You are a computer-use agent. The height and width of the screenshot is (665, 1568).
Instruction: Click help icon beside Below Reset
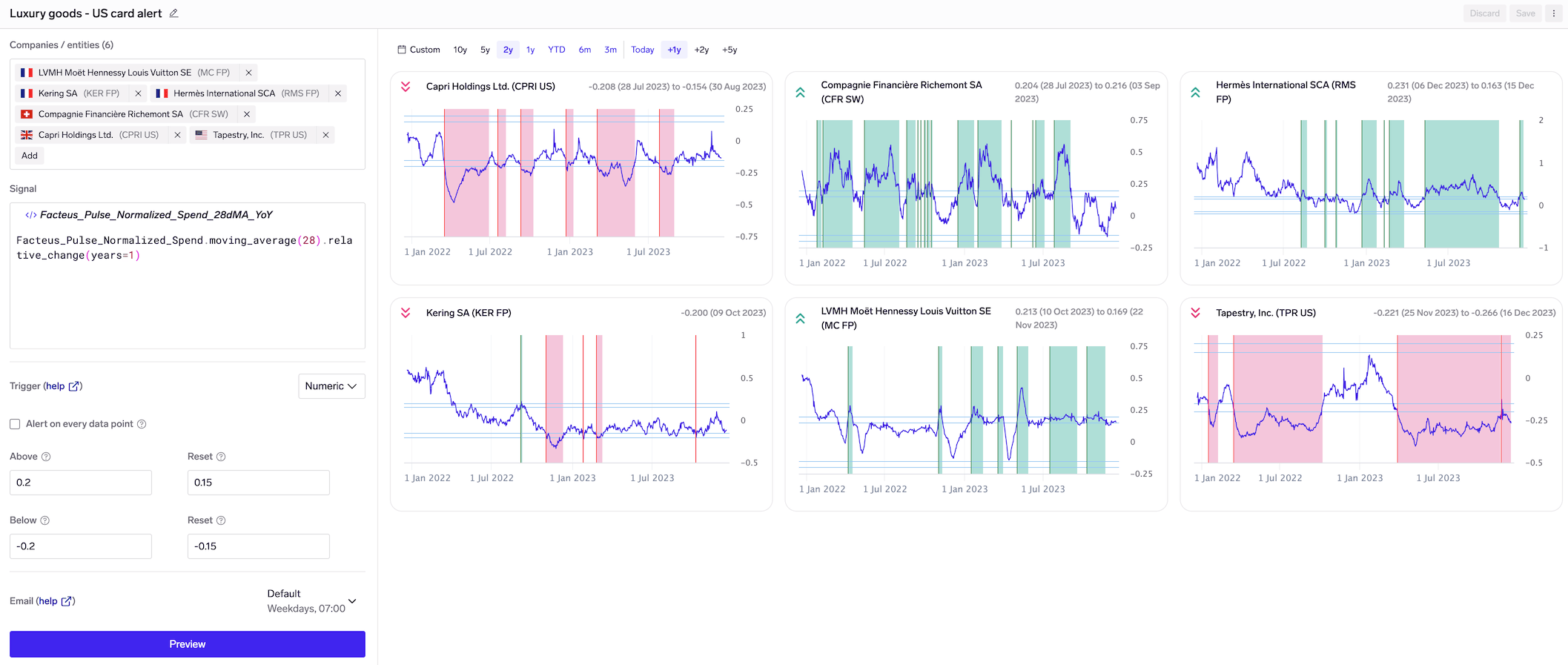point(221,520)
